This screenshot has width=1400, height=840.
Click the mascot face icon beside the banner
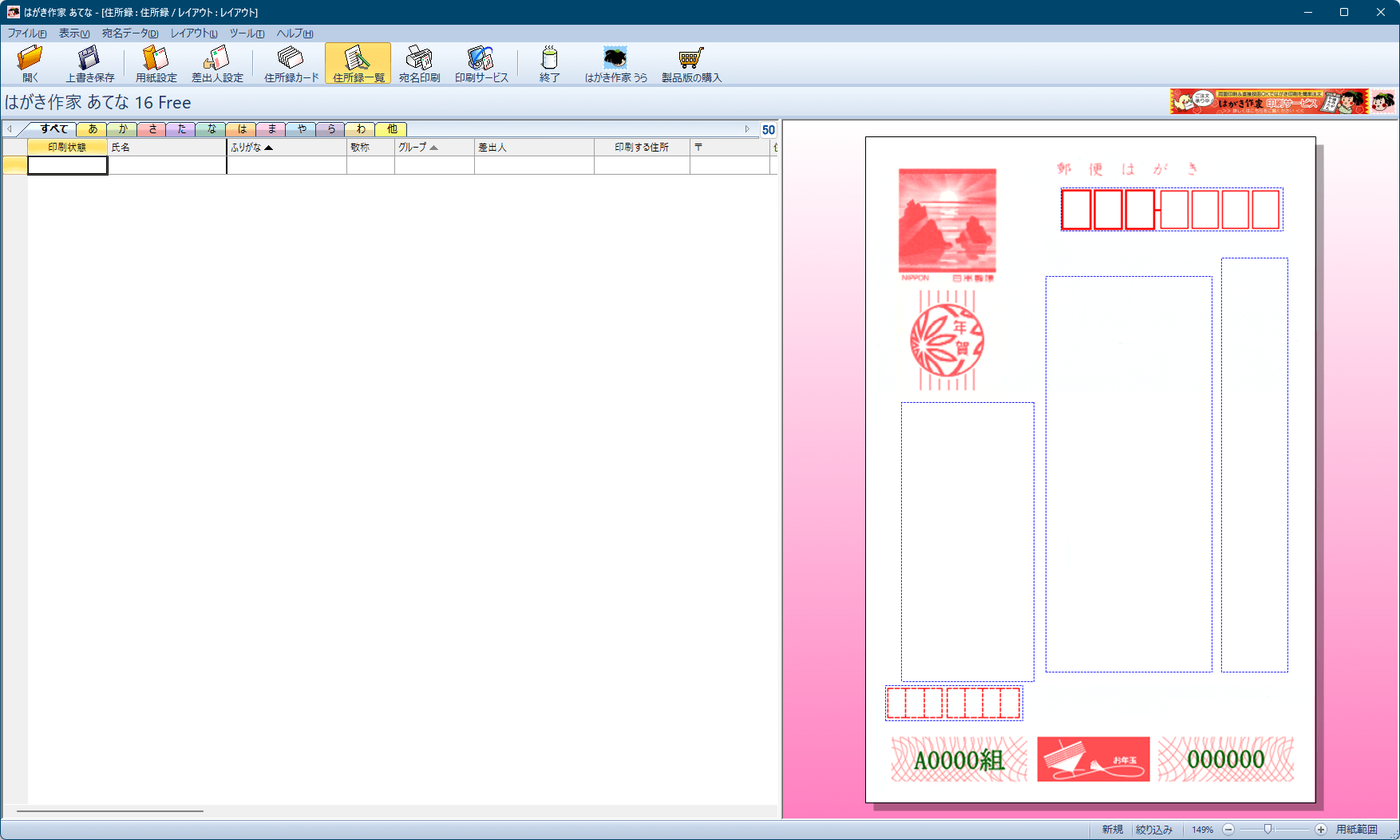(x=1384, y=101)
